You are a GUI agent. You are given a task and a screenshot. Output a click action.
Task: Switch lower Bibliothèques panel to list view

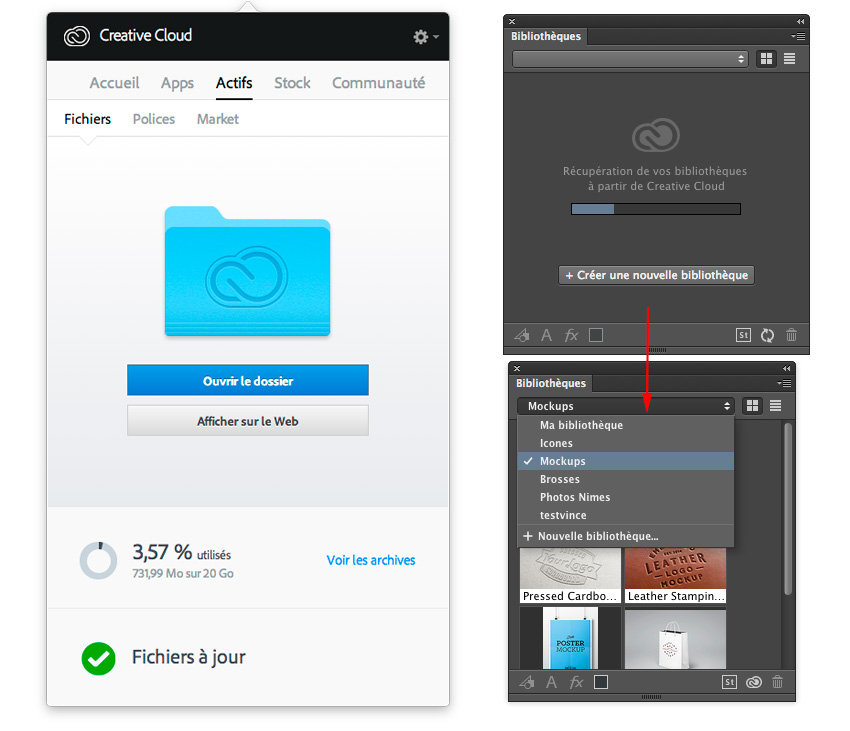tap(775, 406)
